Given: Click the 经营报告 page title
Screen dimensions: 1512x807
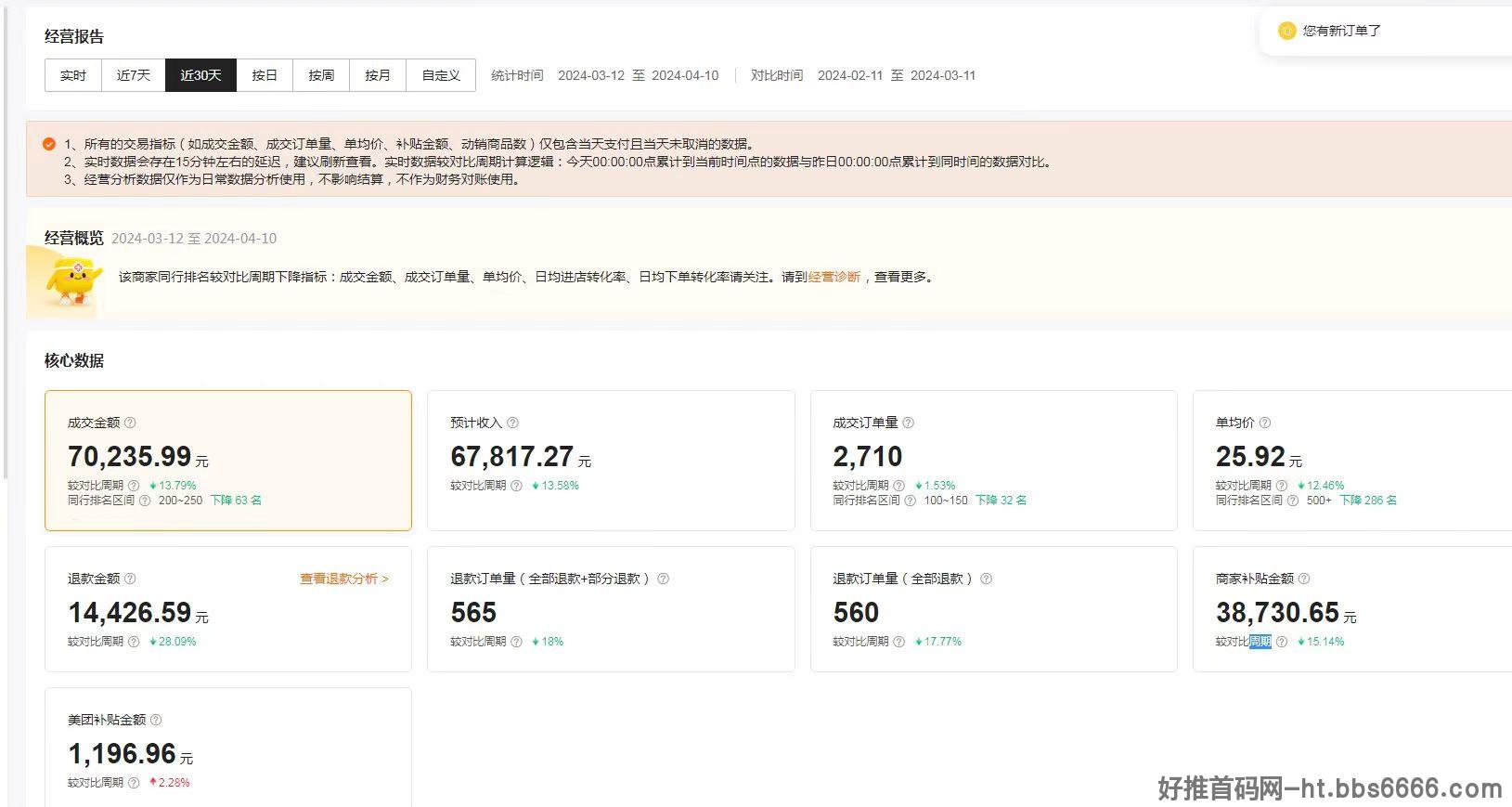Looking at the screenshot, I should [x=74, y=36].
